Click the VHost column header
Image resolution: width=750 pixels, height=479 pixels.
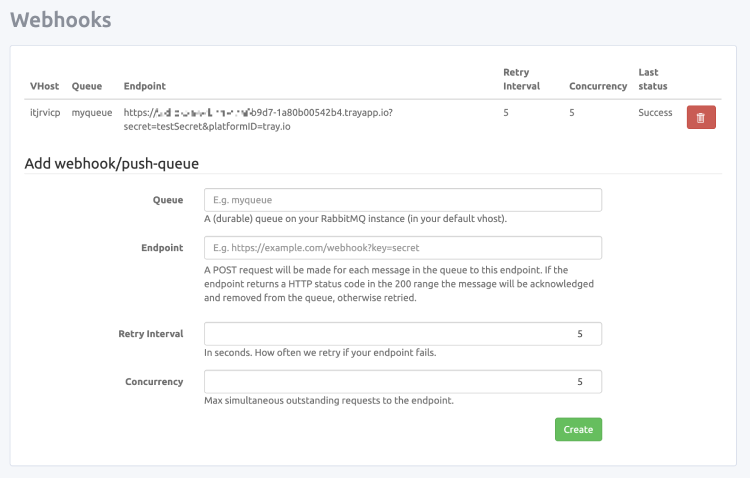tap(44, 86)
